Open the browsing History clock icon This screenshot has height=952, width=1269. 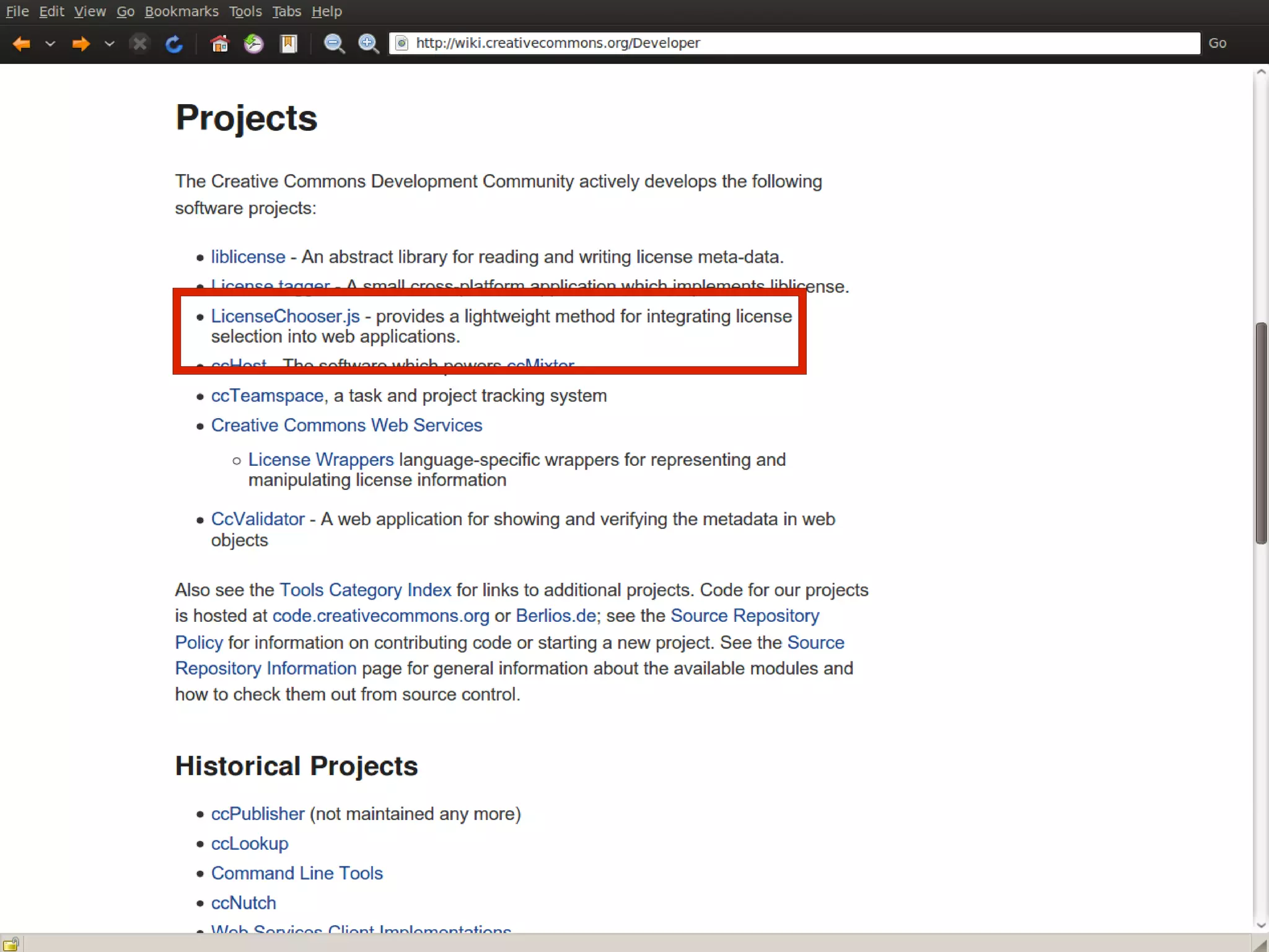253,43
